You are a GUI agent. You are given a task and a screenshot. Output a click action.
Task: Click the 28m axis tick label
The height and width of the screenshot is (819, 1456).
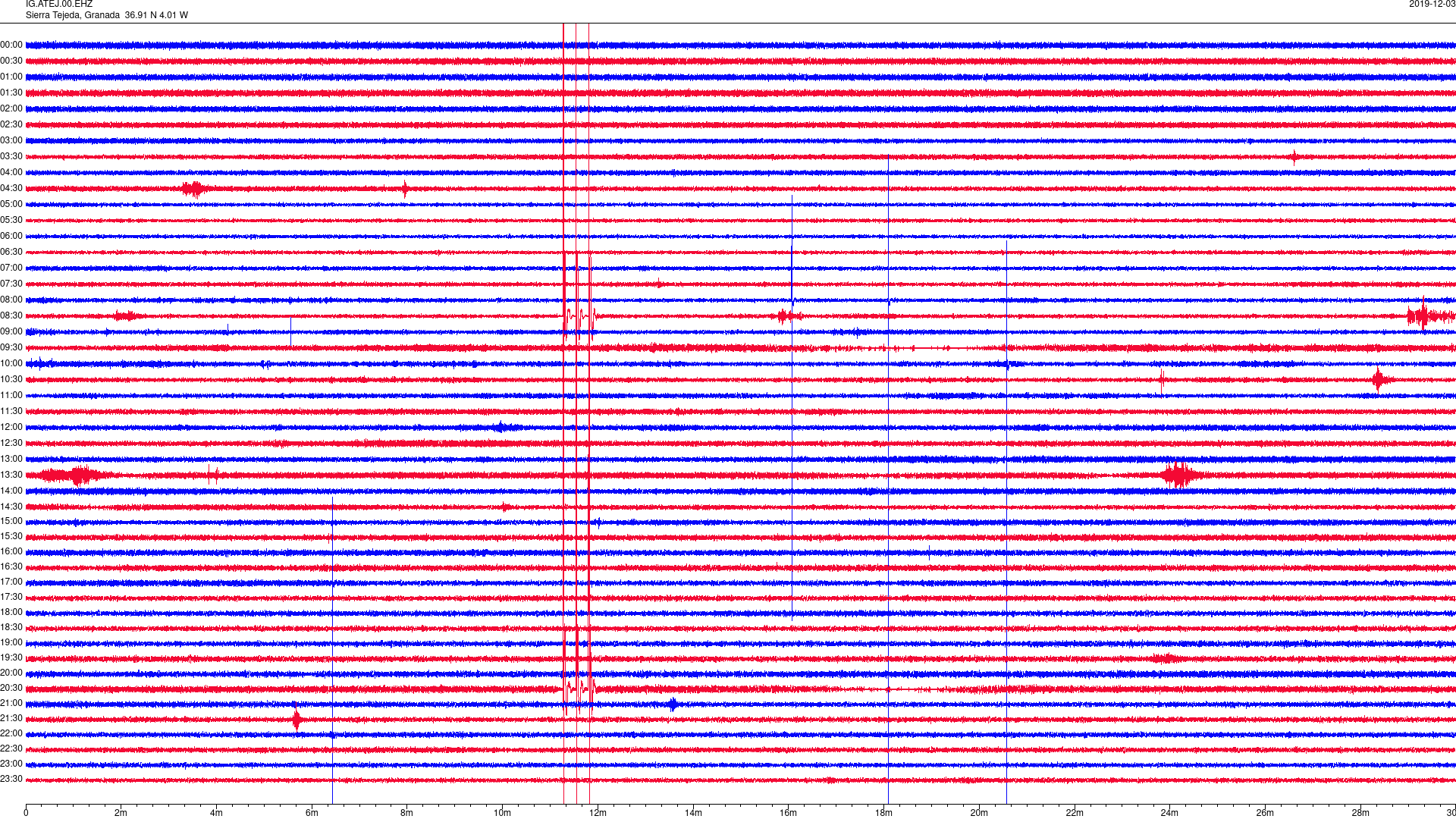coord(1360,813)
